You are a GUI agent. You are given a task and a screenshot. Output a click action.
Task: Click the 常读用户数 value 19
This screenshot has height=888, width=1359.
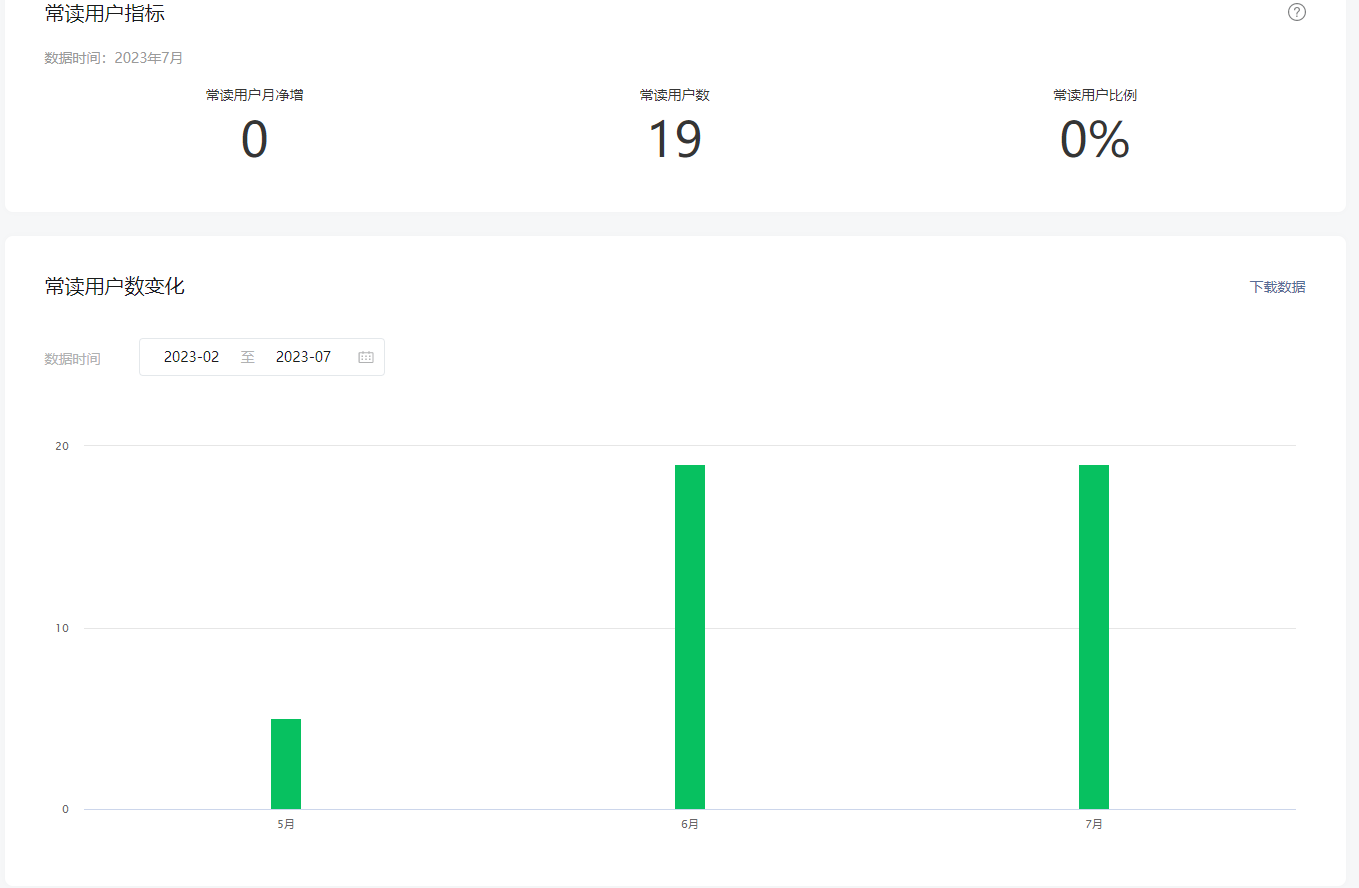tap(675, 140)
